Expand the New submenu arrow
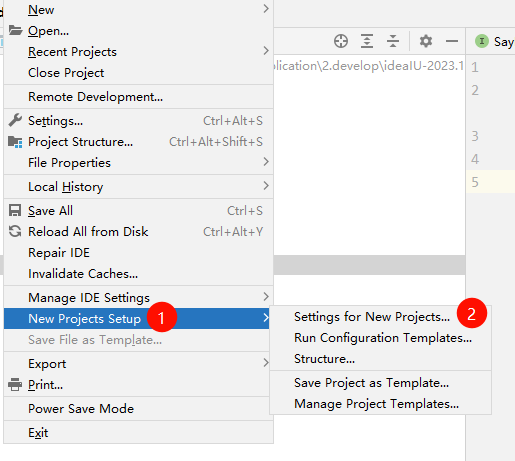 266,9
